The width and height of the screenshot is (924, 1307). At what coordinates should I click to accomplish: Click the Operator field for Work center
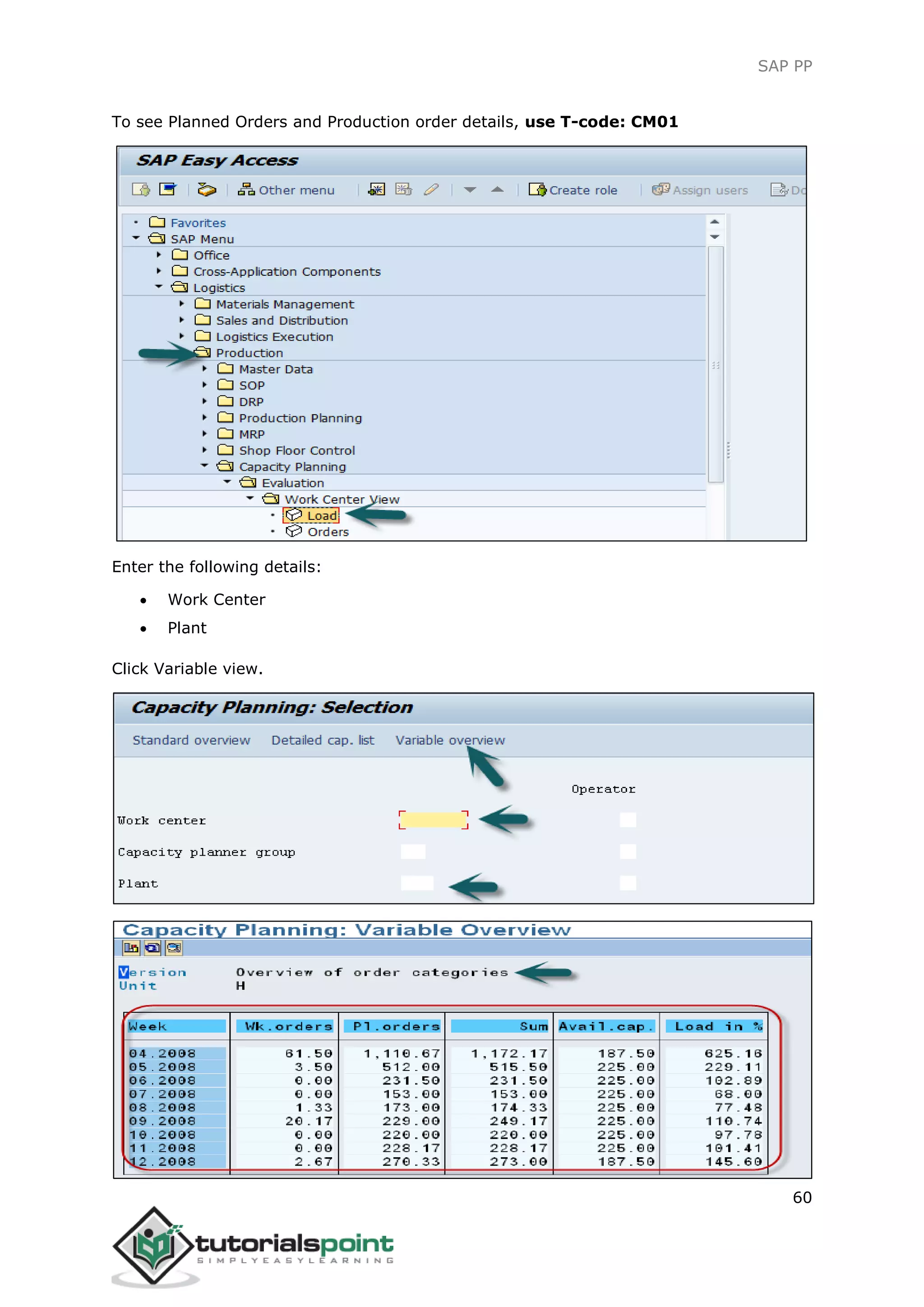tap(628, 820)
